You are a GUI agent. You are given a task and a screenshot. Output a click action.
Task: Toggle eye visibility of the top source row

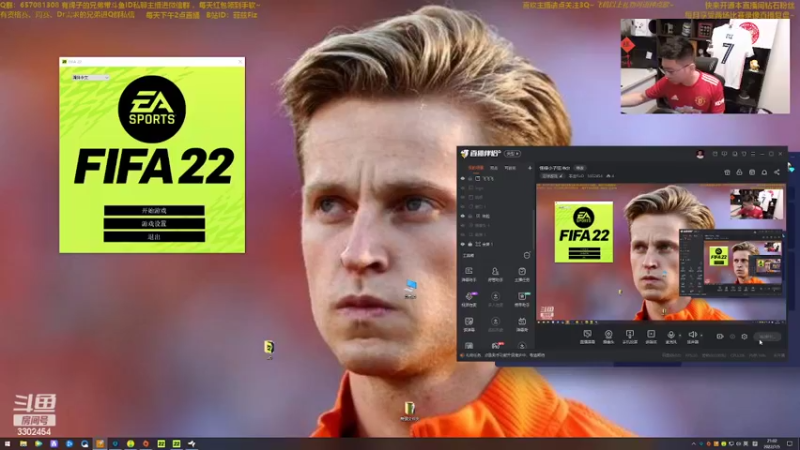click(x=463, y=179)
